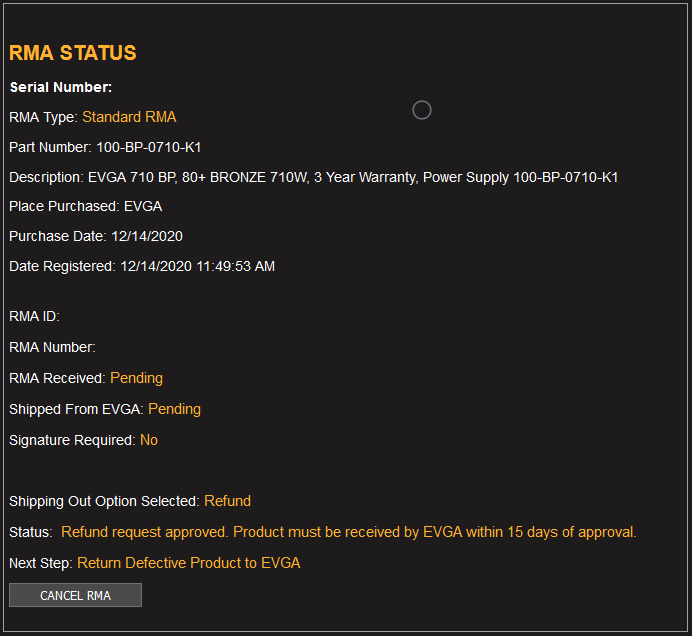Click the Signature Required No value
The height and width of the screenshot is (636, 692).
pos(149,440)
